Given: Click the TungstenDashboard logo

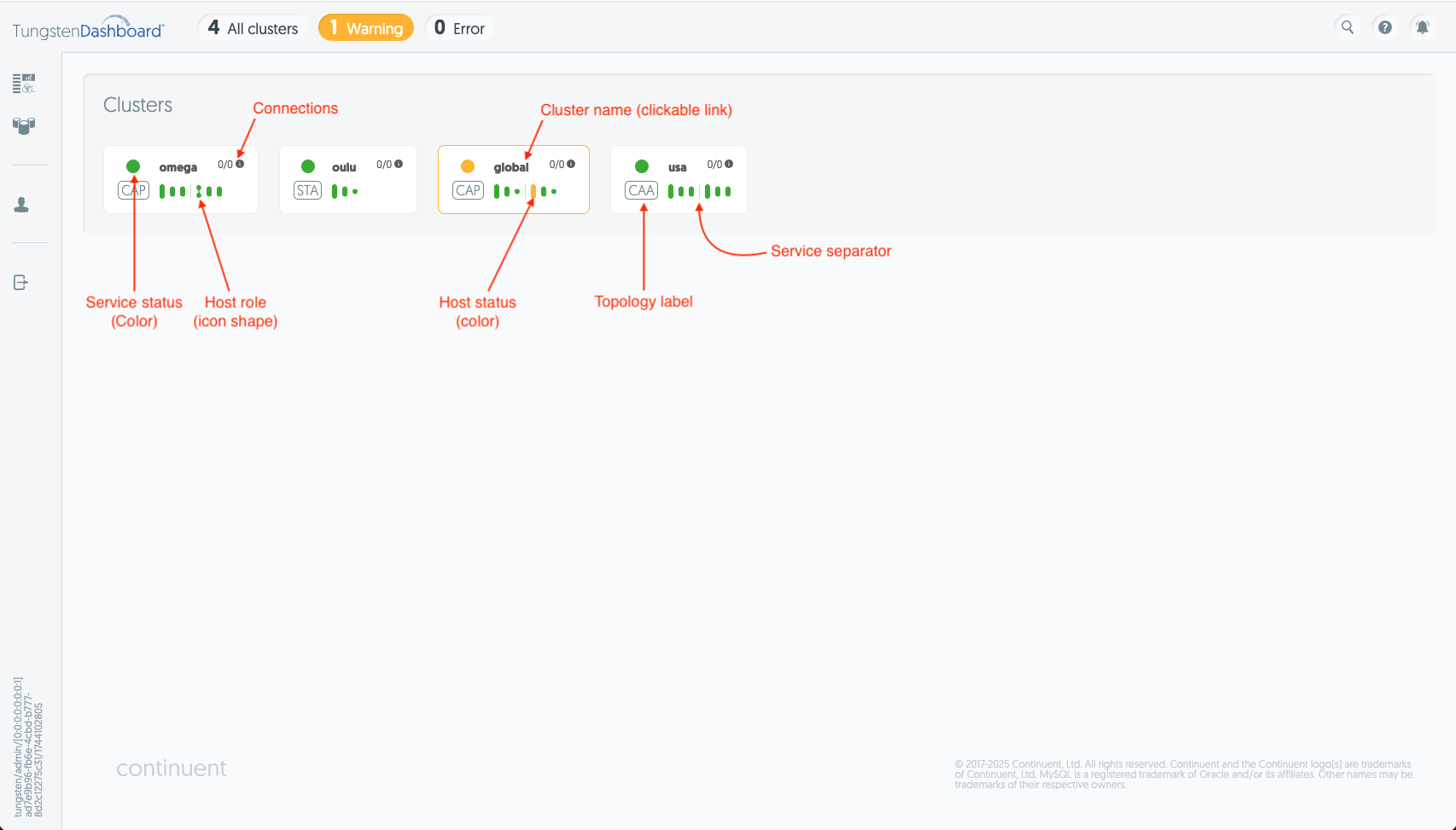Looking at the screenshot, I should coord(88,28).
